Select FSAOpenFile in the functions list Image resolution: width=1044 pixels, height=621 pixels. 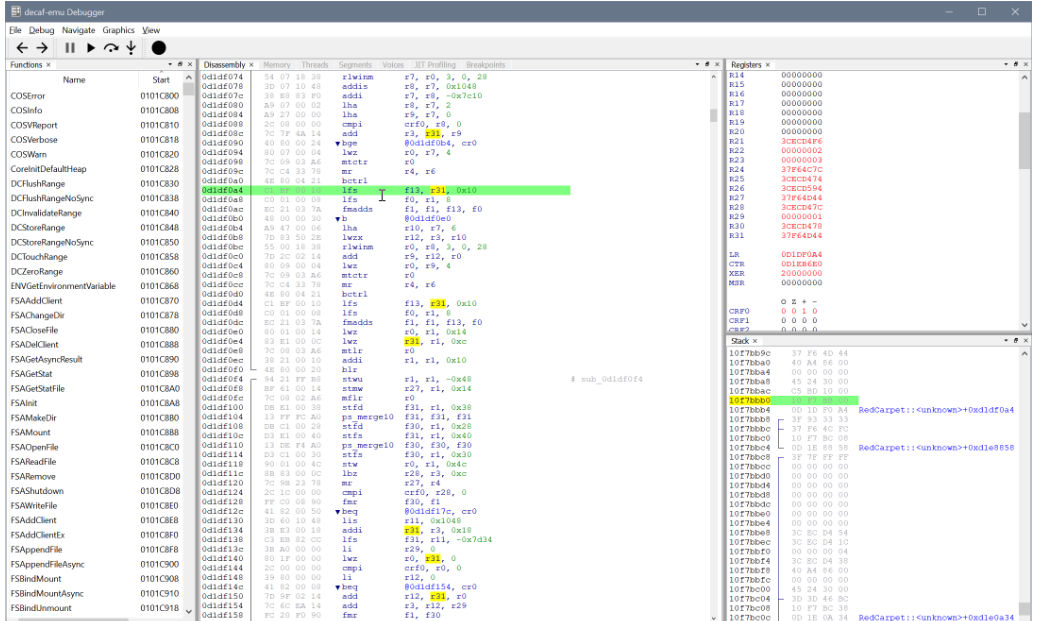[x=35, y=447]
